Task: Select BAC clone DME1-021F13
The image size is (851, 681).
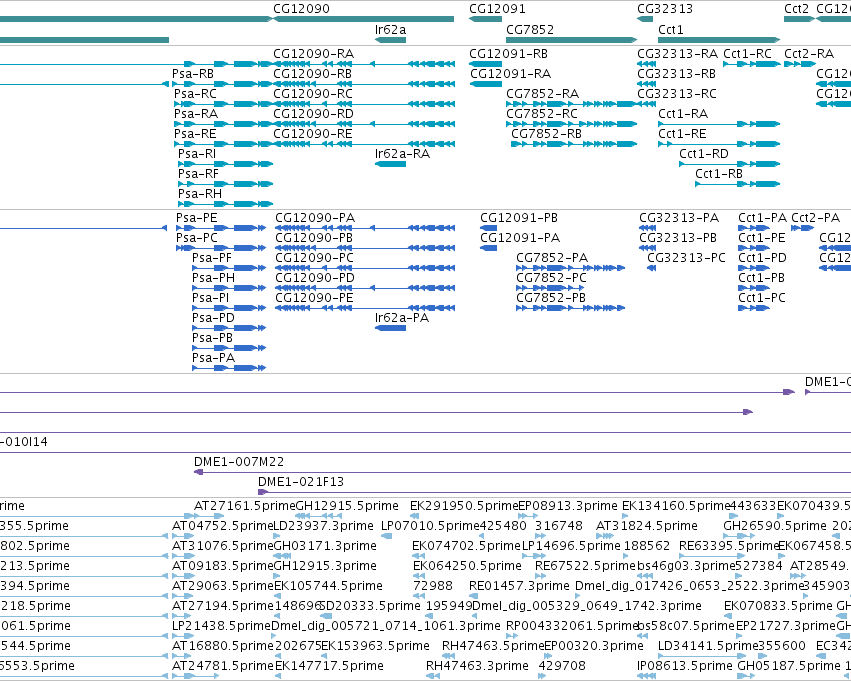Action: 301,482
